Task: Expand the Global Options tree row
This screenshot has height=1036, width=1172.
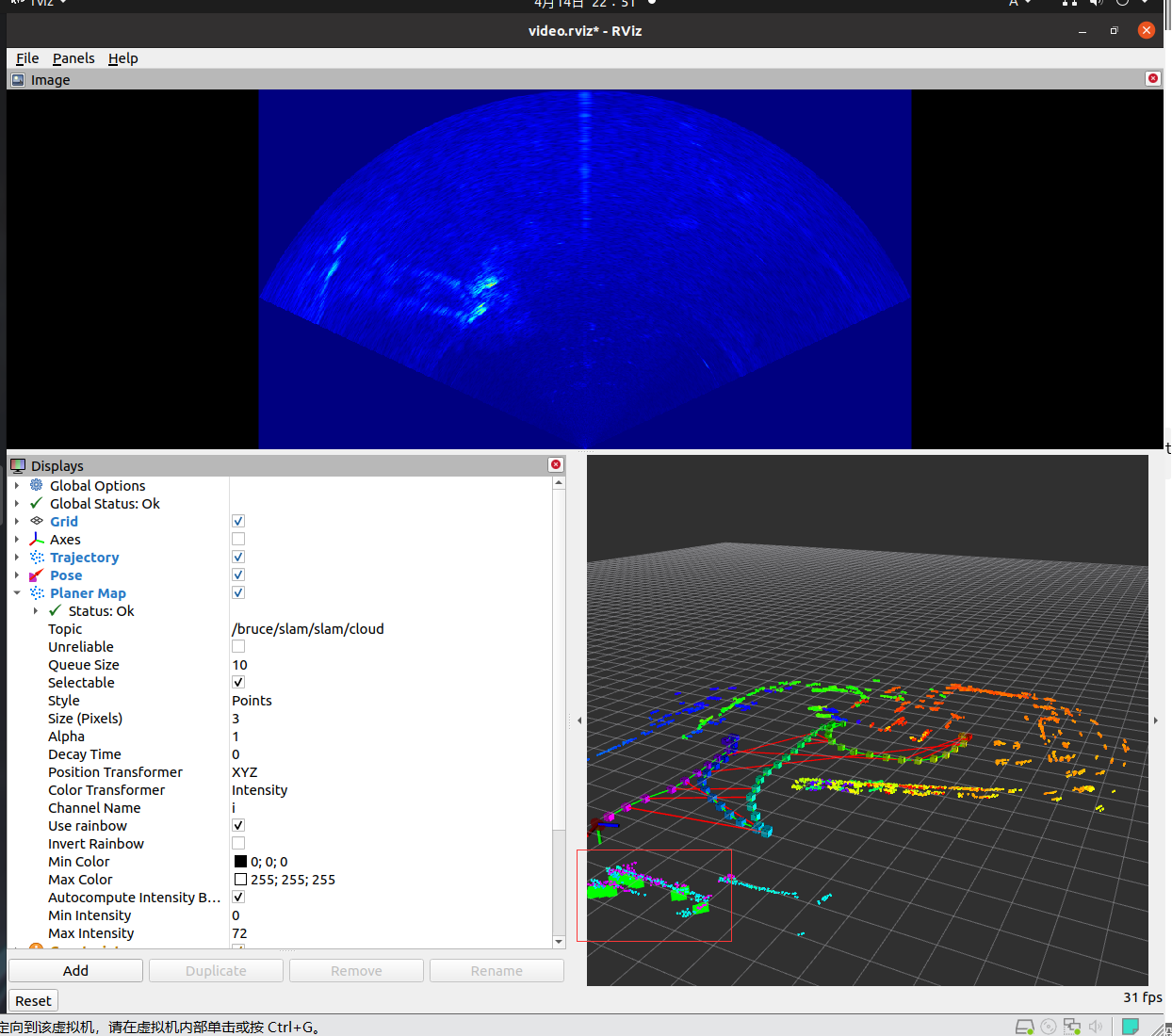Action: 17,485
